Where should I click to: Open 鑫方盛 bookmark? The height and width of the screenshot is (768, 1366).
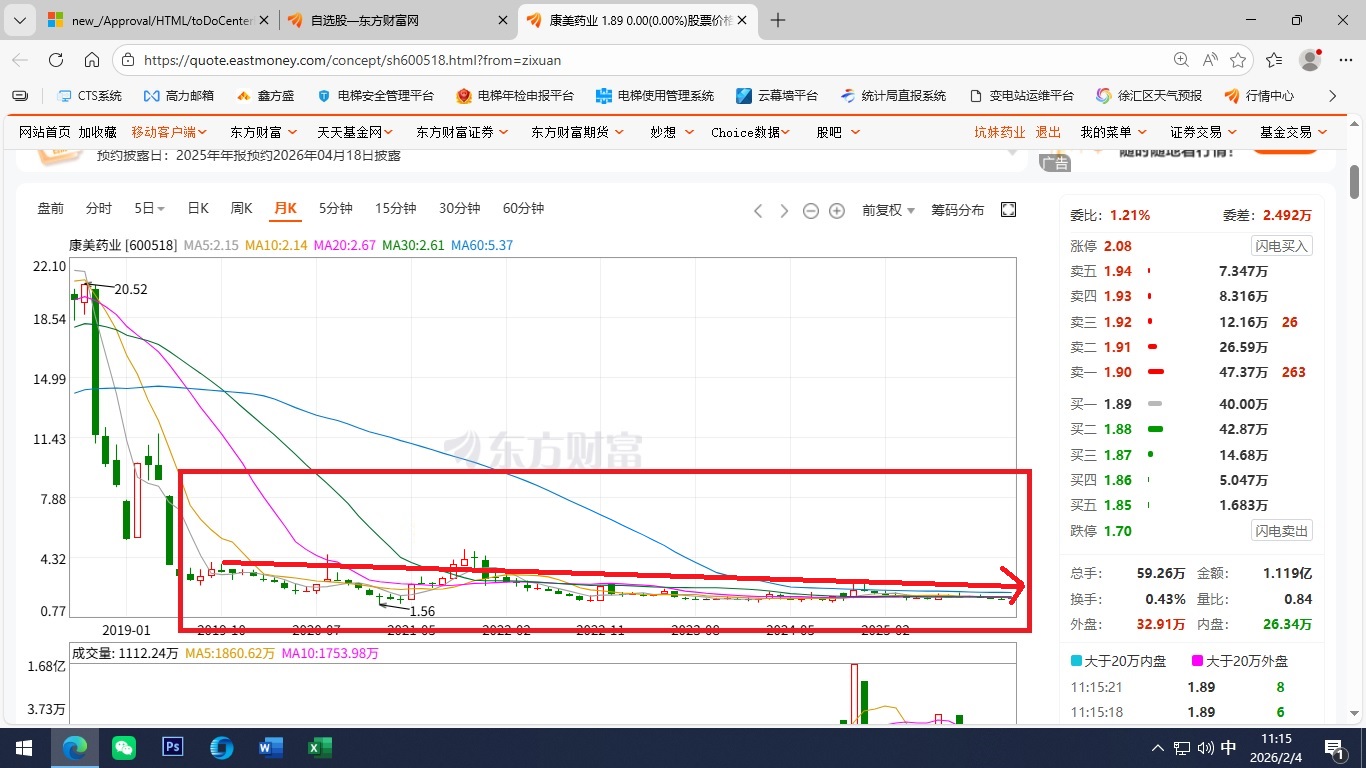(x=265, y=96)
